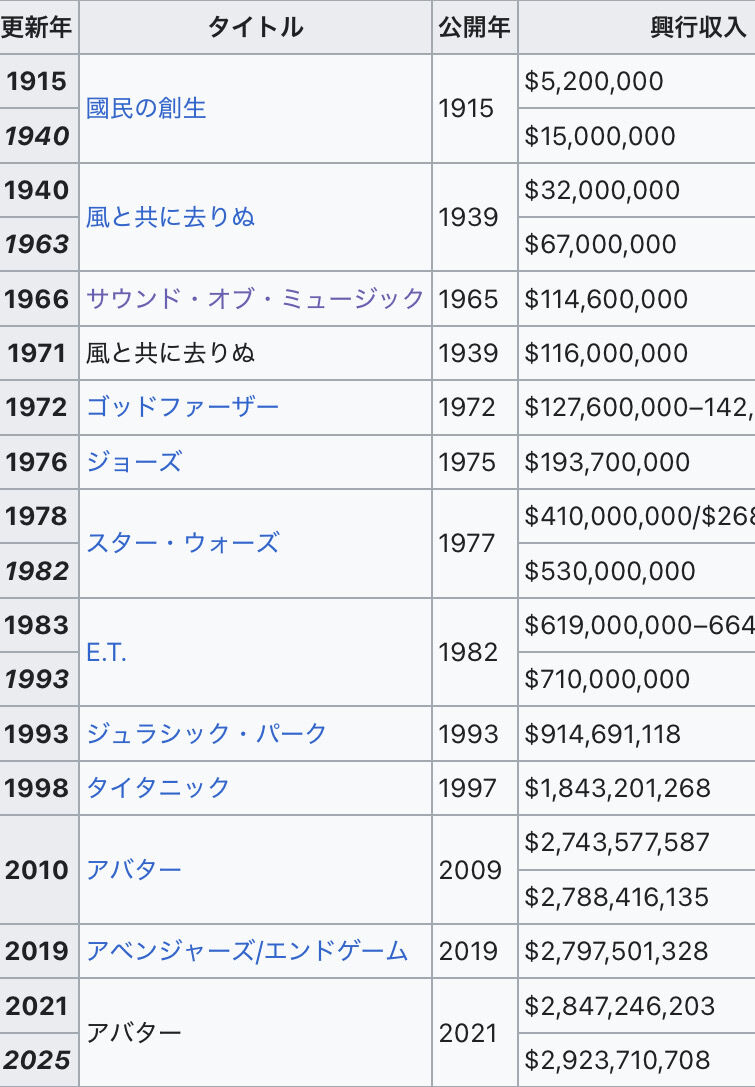Image resolution: width=755 pixels, height=1087 pixels.
Task: Open the blue アバター link
Action: 133,869
